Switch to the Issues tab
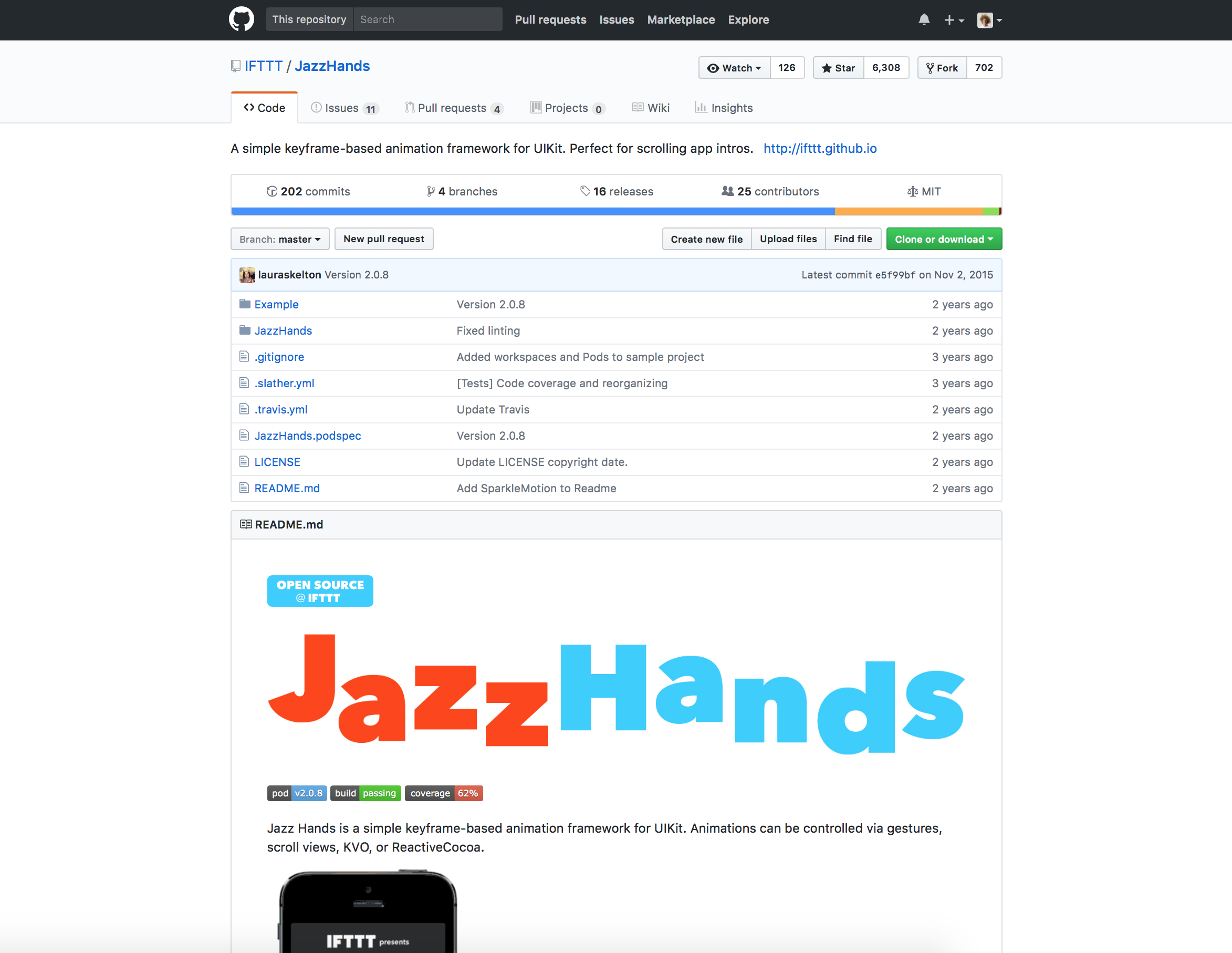This screenshot has height=953, width=1232. [344, 108]
